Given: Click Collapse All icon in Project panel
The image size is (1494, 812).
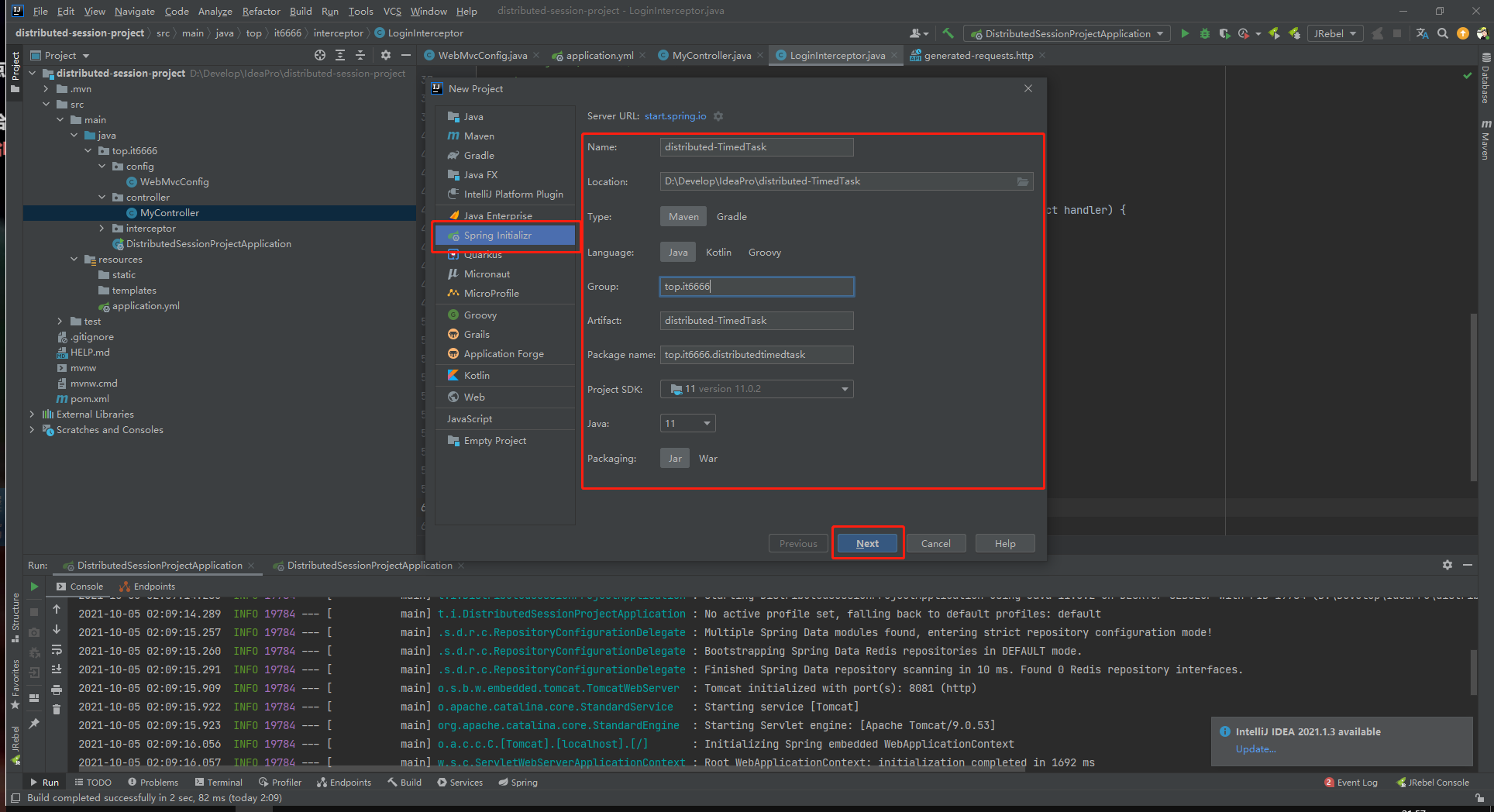Looking at the screenshot, I should tap(360, 55).
